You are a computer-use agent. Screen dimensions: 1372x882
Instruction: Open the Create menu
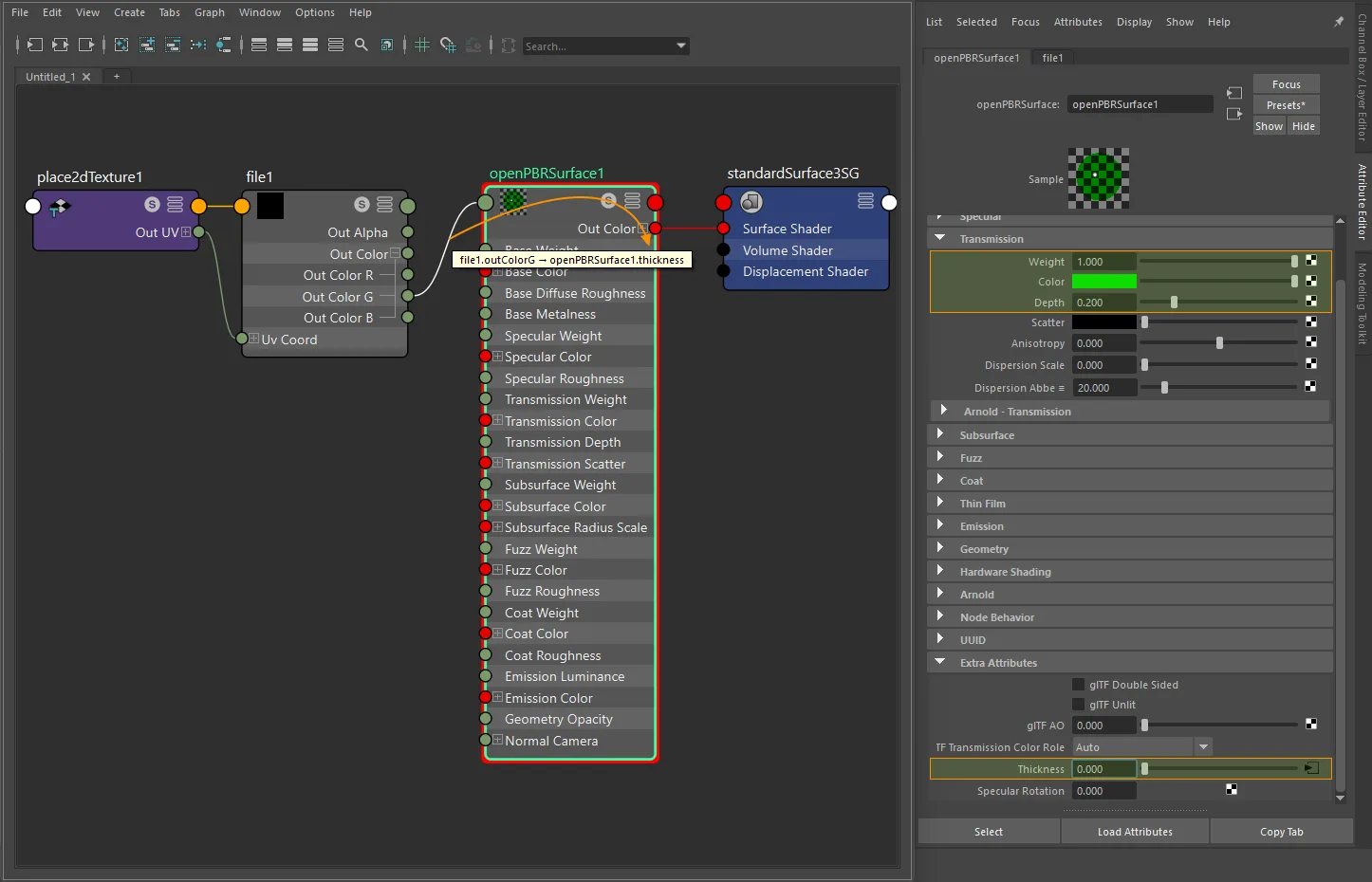tap(129, 12)
